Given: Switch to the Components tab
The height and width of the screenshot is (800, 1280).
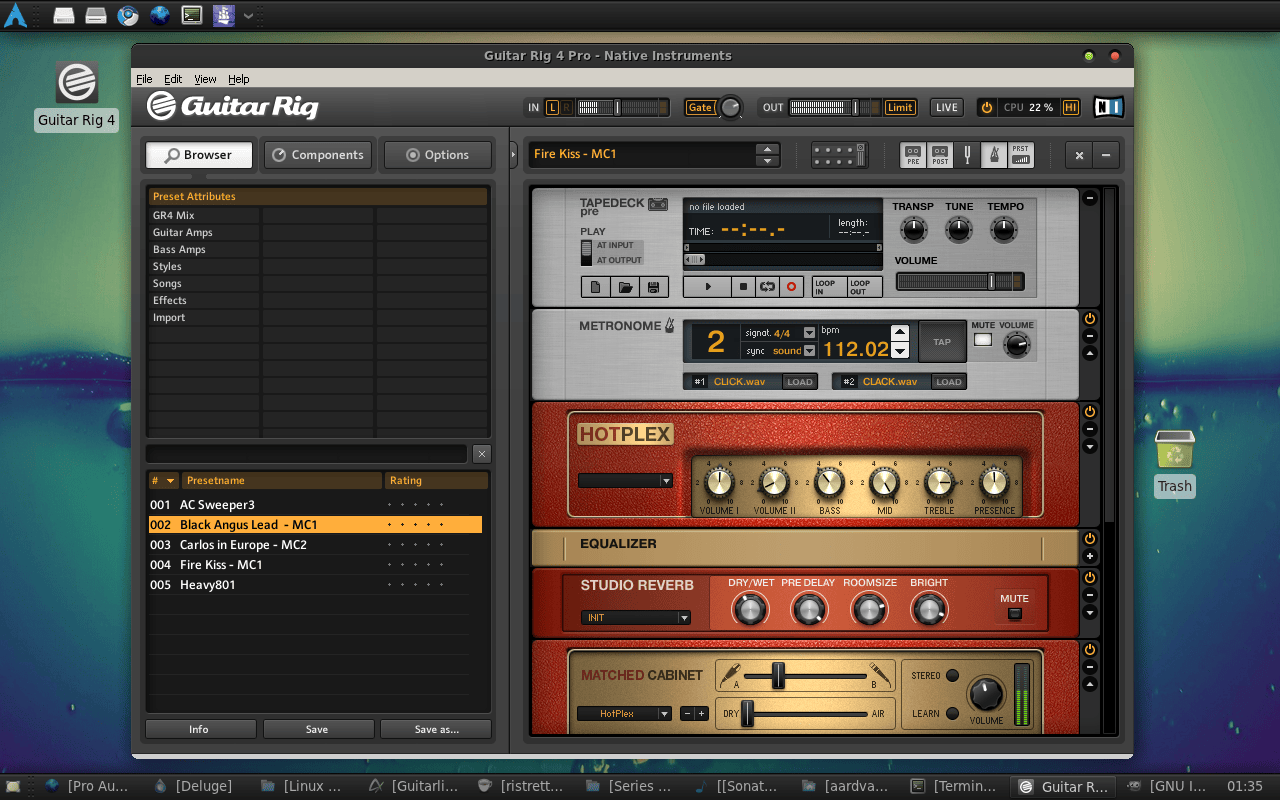Looking at the screenshot, I should tap(318, 155).
